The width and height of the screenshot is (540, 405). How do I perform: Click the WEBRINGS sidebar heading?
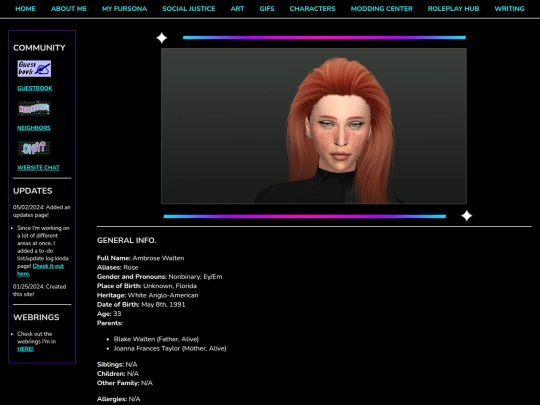click(x=36, y=317)
